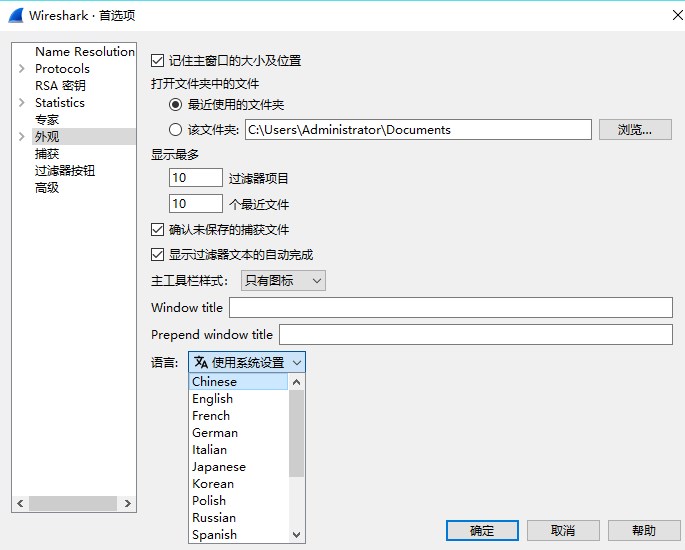Click the tree panel right scroll arrow
Screen dimensions: 685x550
pyautogui.click(x=128, y=503)
